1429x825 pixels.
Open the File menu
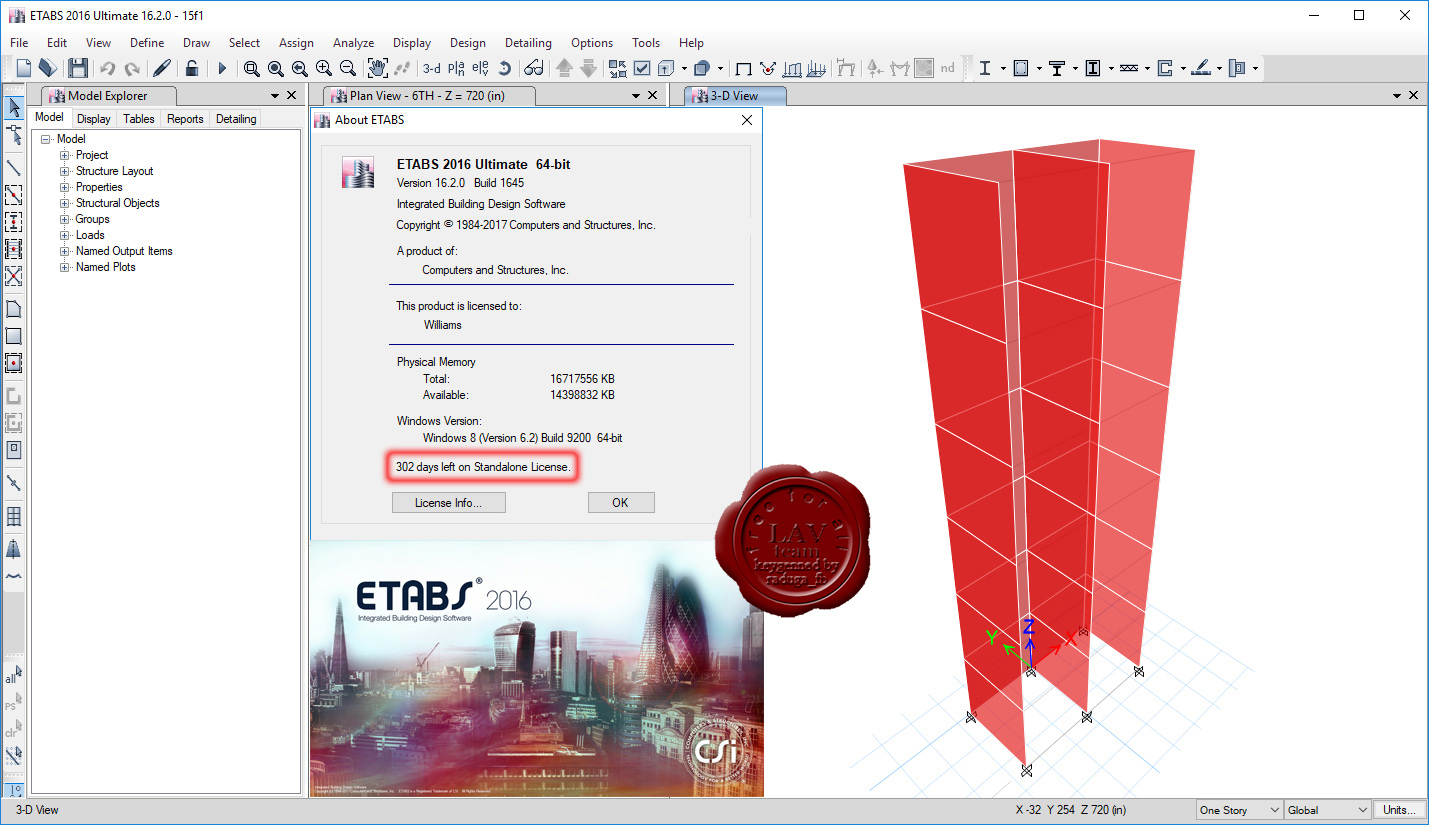[19, 43]
